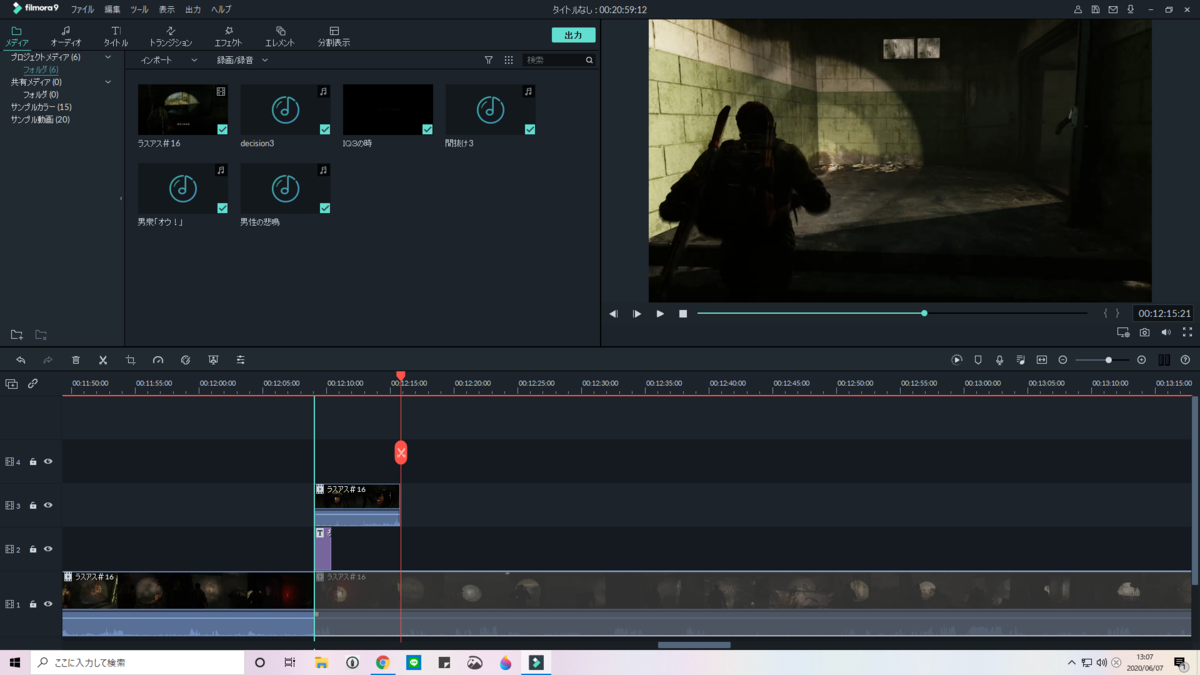The image size is (1200, 675).
Task: Hide track 2 with eye icon
Action: coord(48,549)
